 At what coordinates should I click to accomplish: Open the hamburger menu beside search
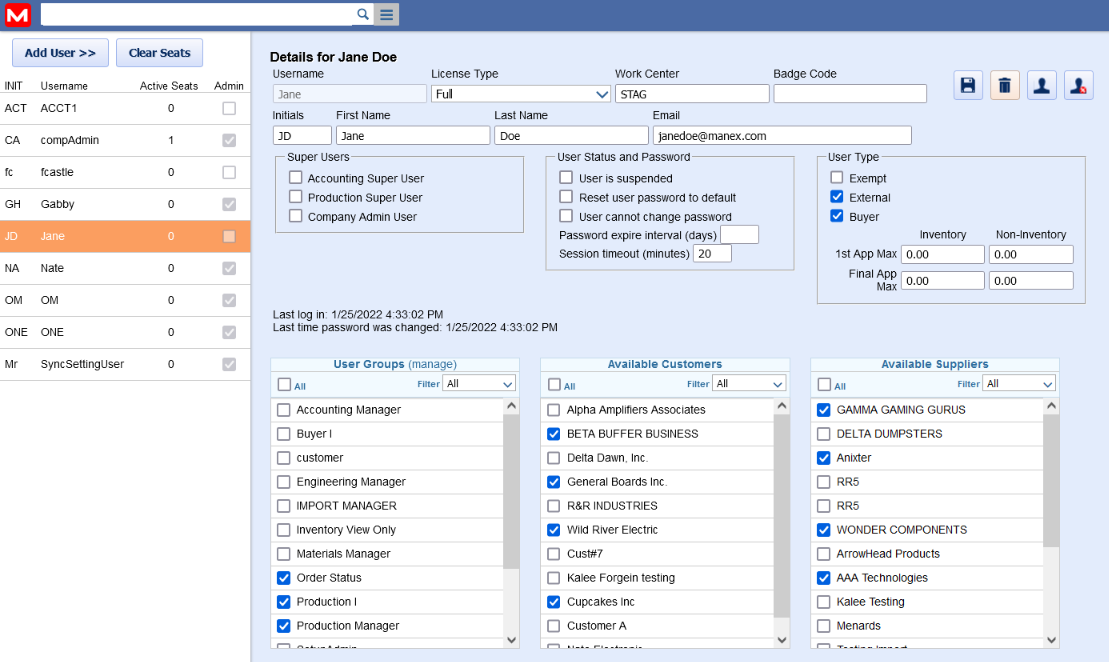point(386,14)
